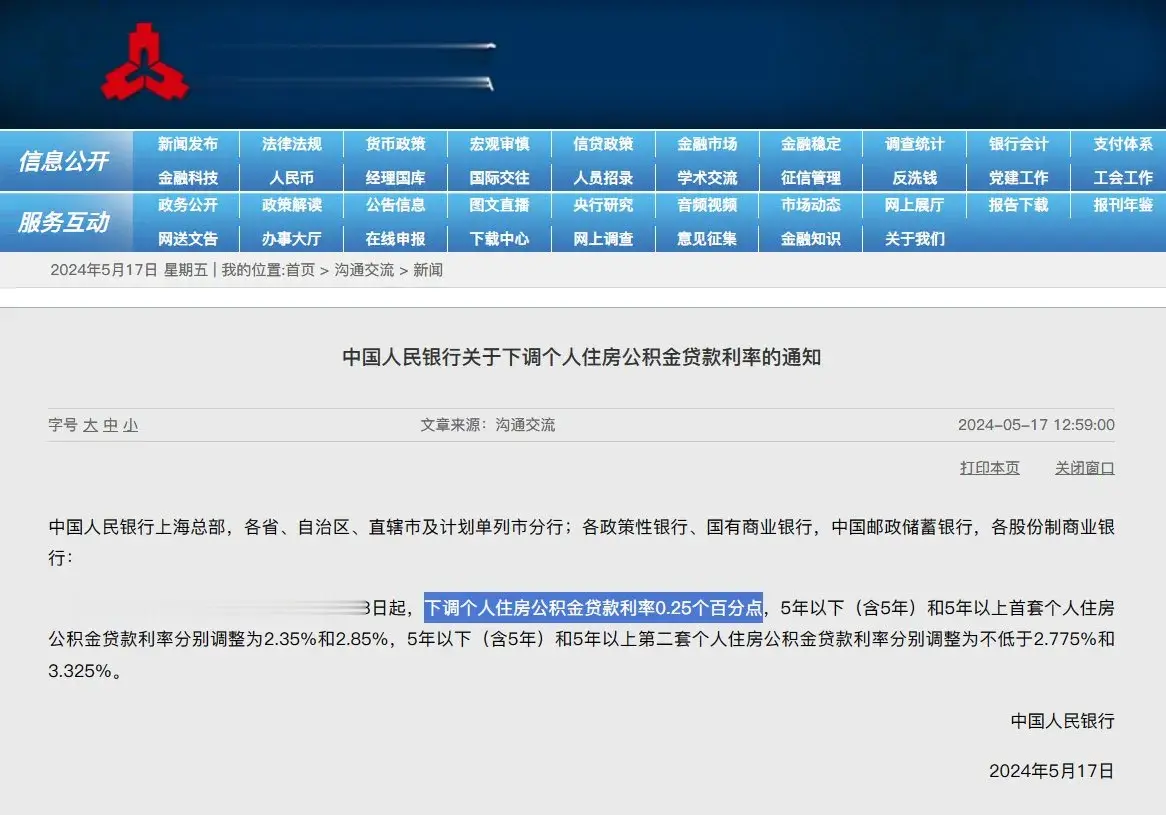Select the 支付体系 navigation item
This screenshot has width=1166, height=815.
point(1122,144)
